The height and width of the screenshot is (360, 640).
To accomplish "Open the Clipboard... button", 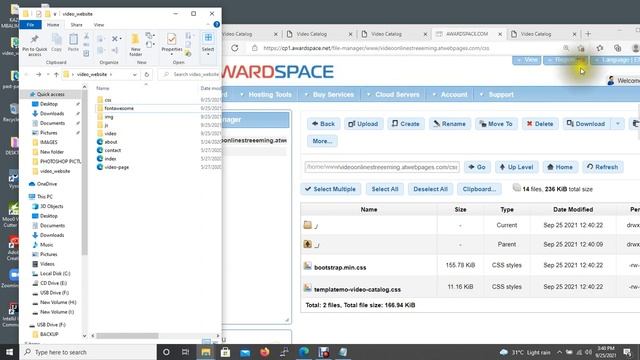I will click(479, 189).
